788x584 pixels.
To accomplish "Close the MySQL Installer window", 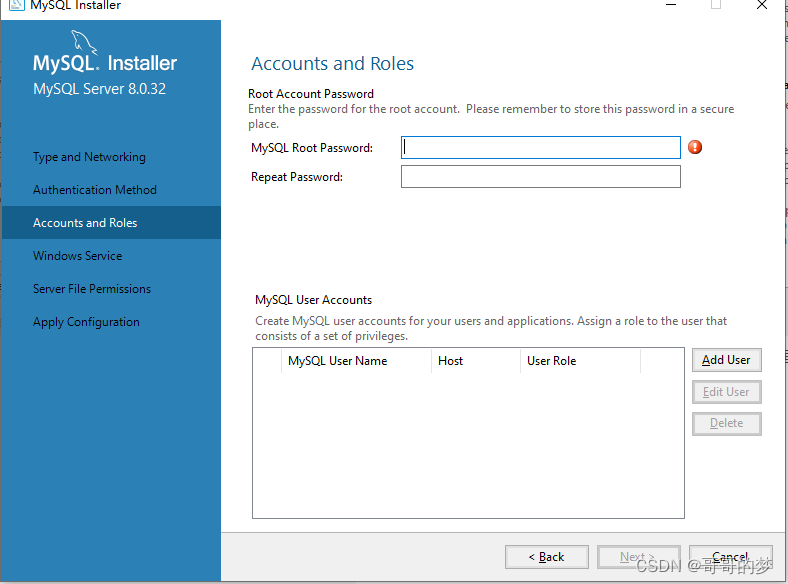I will pos(762,5).
